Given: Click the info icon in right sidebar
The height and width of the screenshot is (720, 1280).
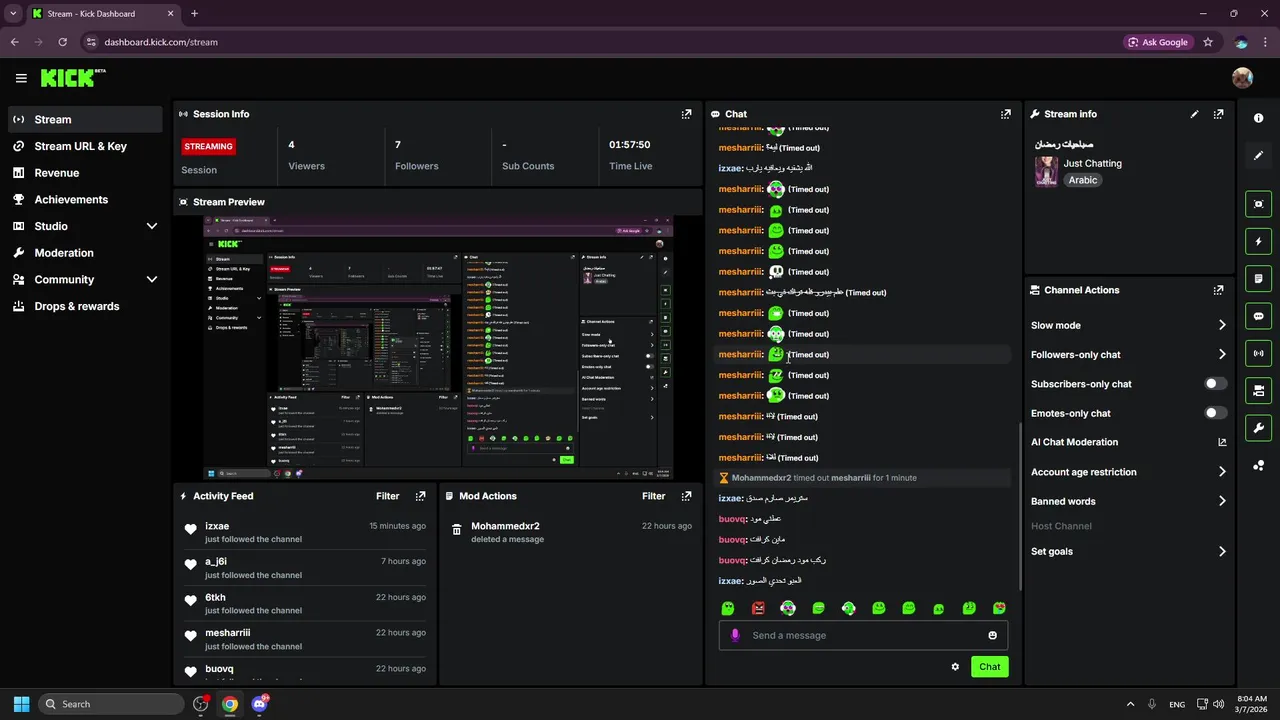Looking at the screenshot, I should (x=1258, y=118).
